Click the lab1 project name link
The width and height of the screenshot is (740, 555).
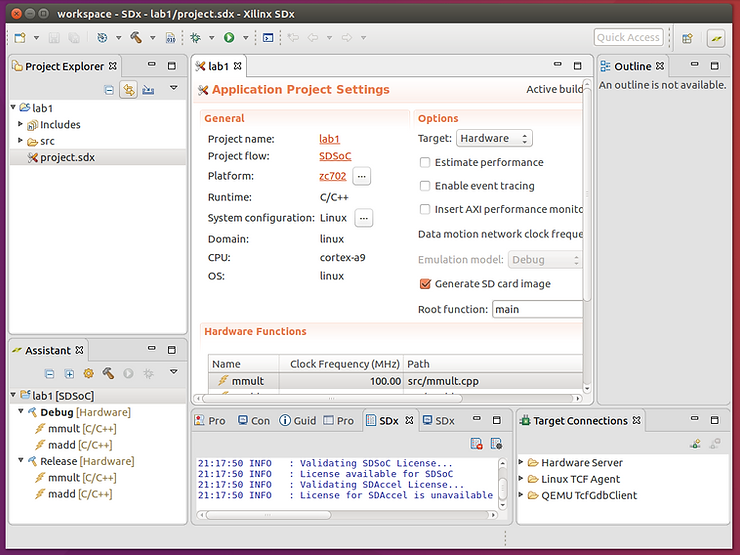(x=329, y=139)
